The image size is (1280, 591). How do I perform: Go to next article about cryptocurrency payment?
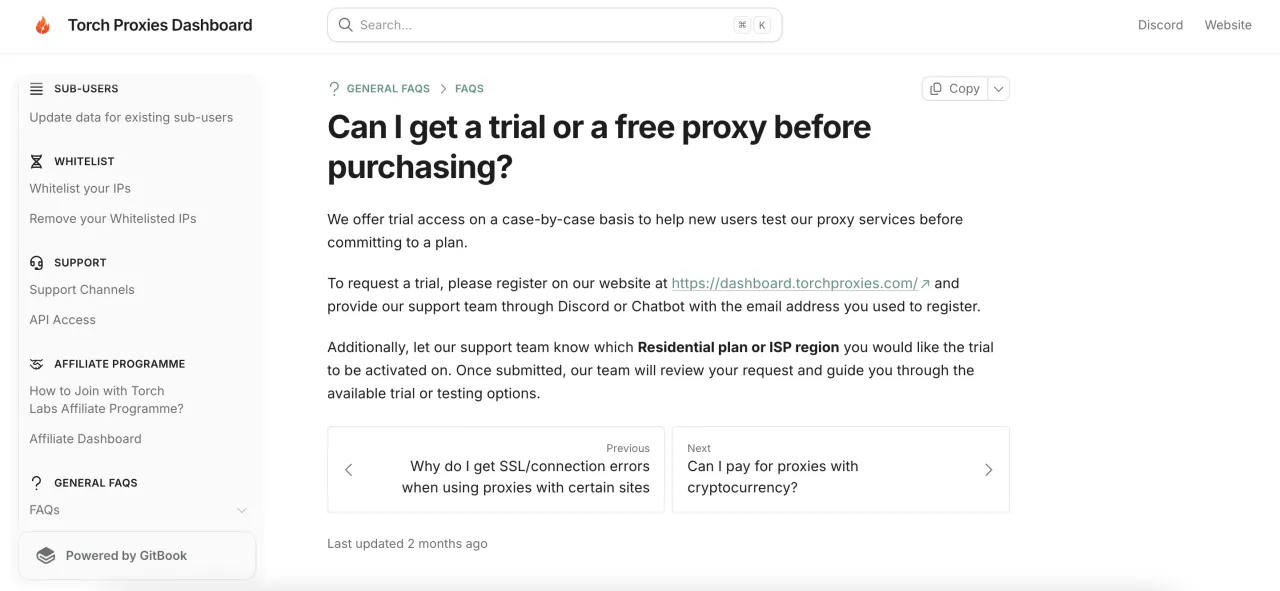coord(840,470)
